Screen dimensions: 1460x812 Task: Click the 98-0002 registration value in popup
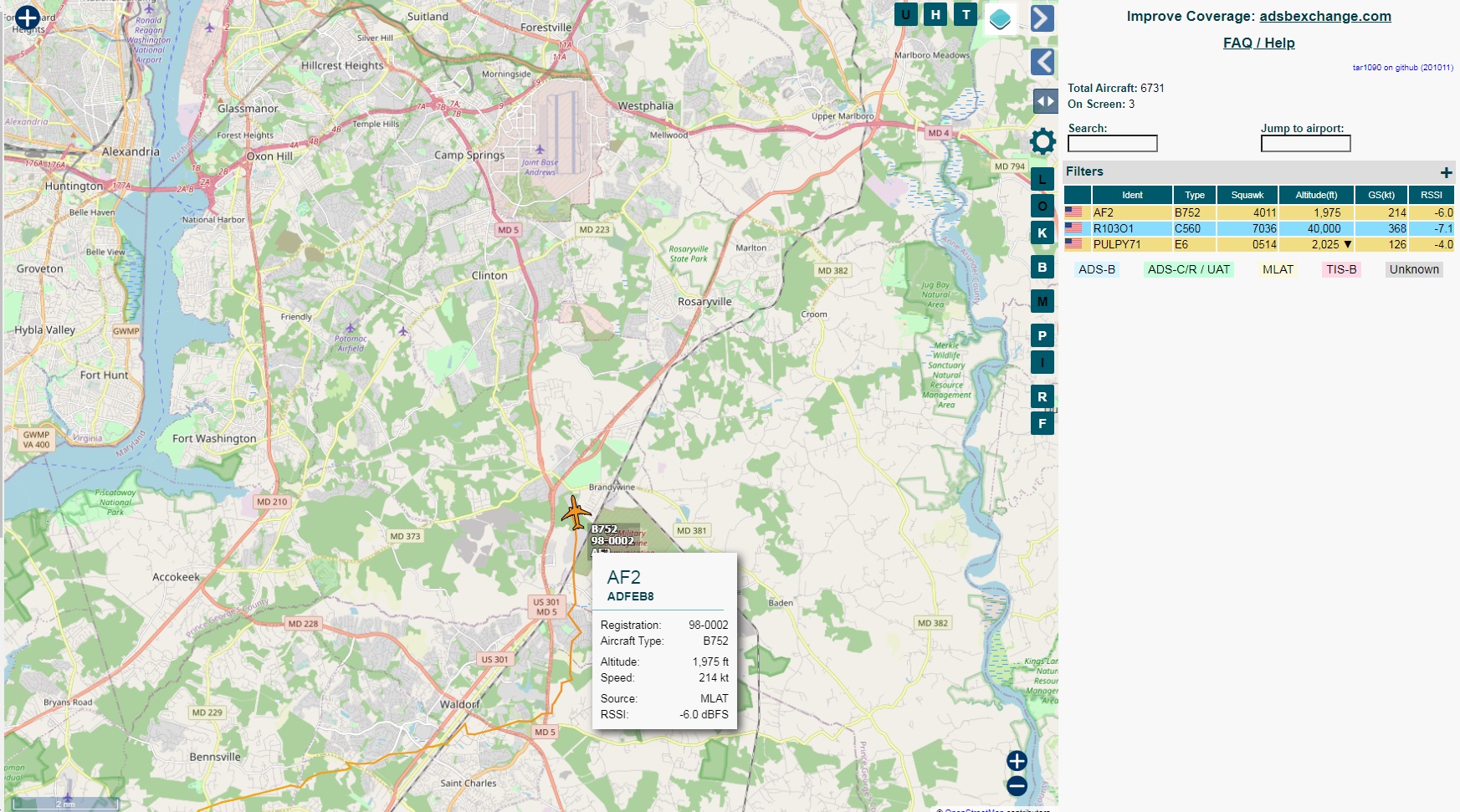708,625
